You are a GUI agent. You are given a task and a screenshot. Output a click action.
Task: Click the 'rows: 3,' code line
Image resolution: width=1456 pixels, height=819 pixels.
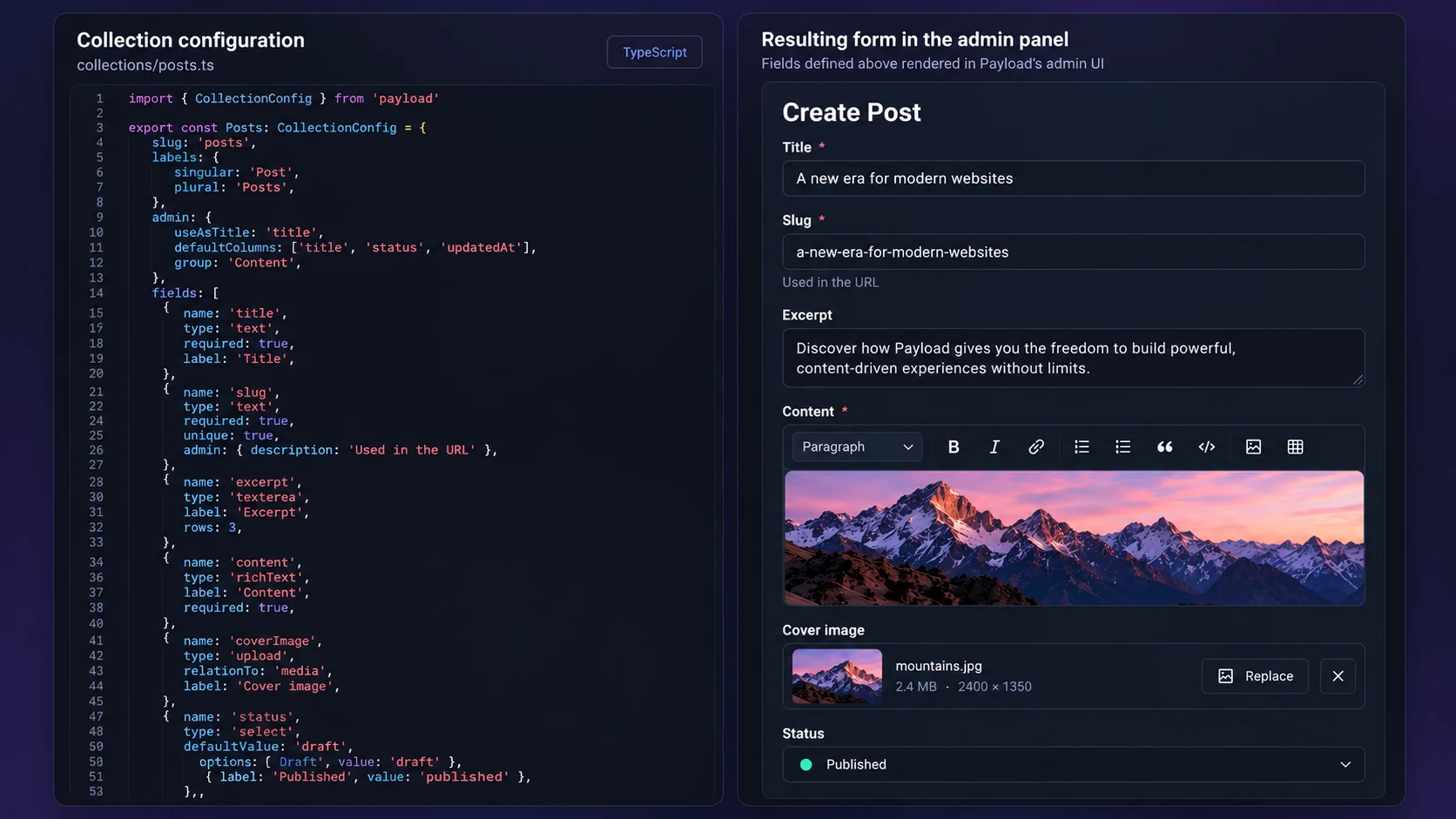click(213, 527)
